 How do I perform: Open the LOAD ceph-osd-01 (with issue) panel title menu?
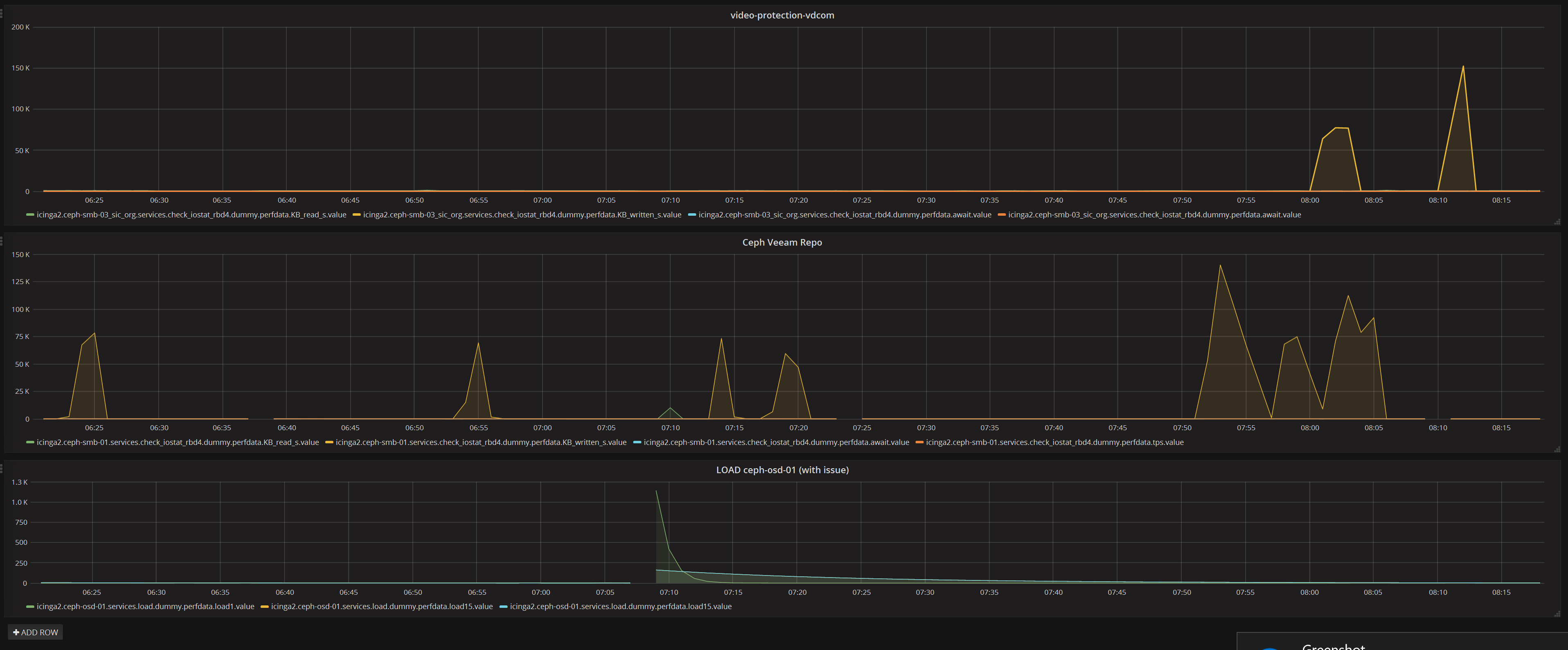(782, 469)
